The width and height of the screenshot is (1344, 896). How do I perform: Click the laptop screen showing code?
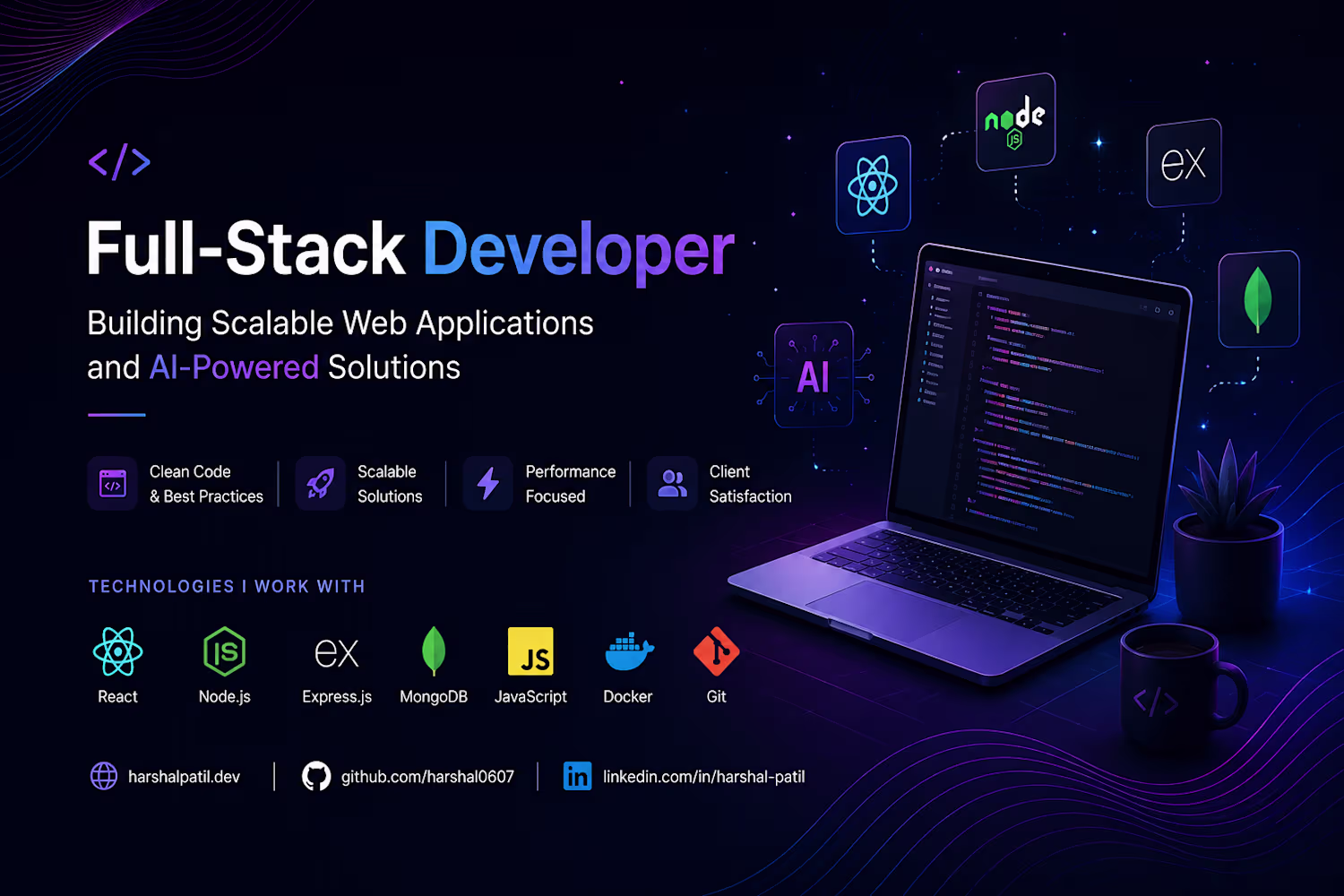1039,408
